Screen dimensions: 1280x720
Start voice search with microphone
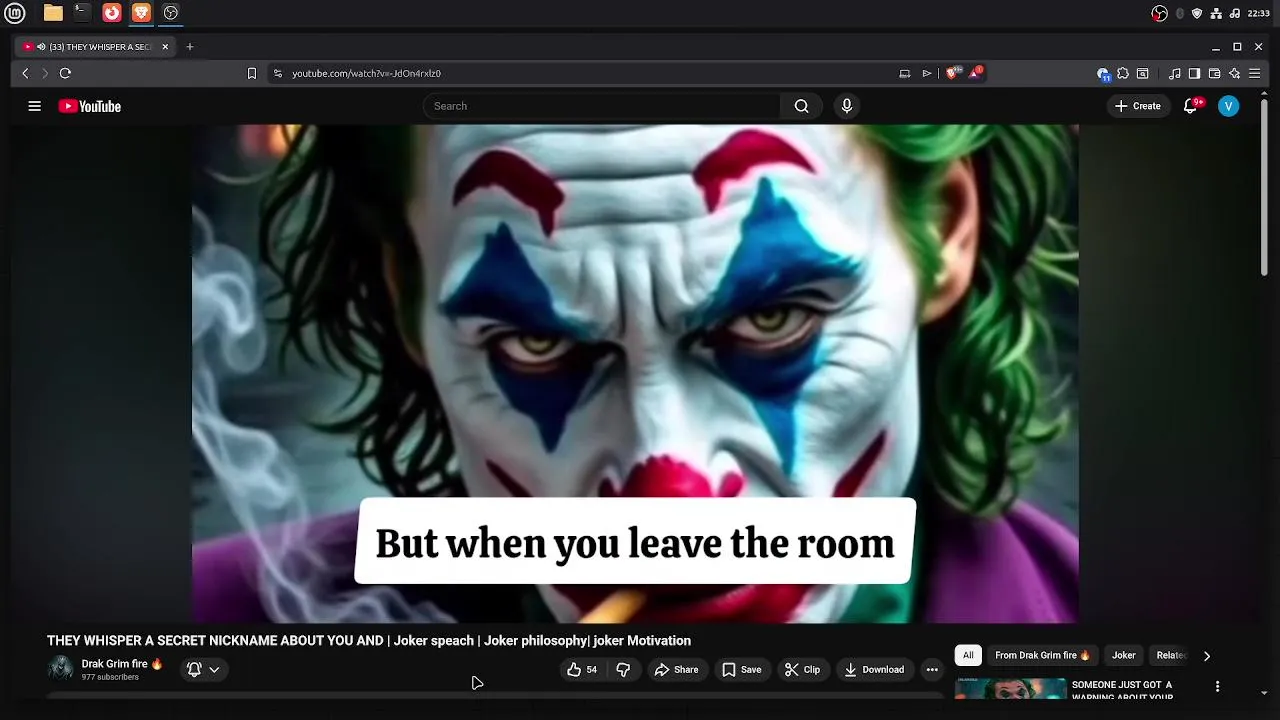(x=847, y=106)
